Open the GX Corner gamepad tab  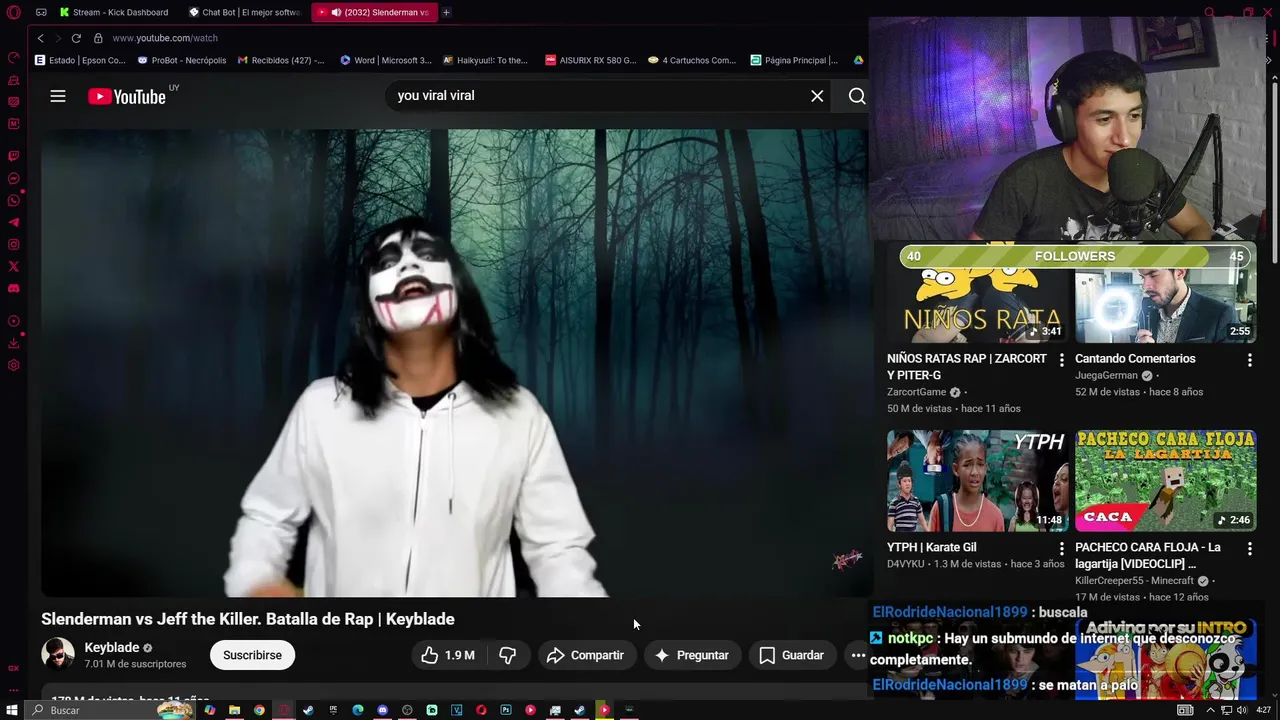41,12
